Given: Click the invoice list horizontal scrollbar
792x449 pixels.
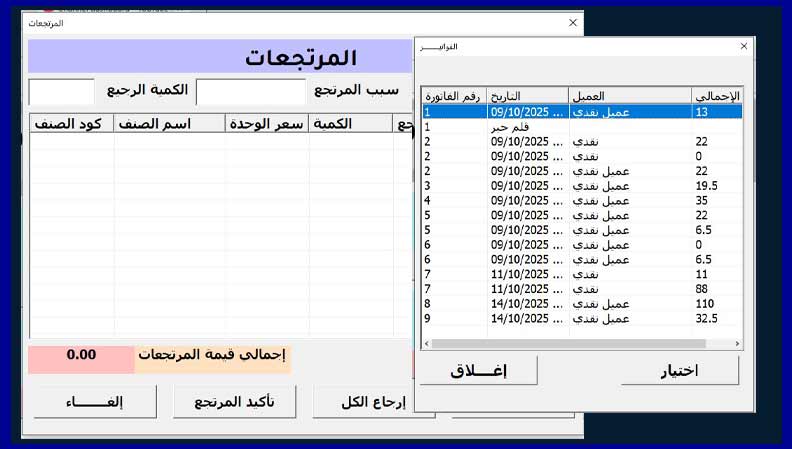Looking at the screenshot, I should click(x=580, y=344).
